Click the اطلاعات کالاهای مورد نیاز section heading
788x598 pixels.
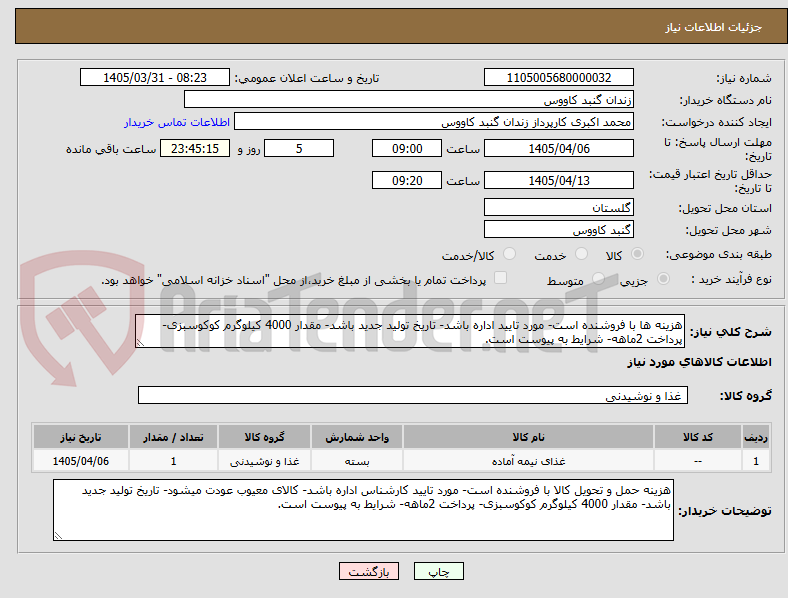click(x=699, y=362)
